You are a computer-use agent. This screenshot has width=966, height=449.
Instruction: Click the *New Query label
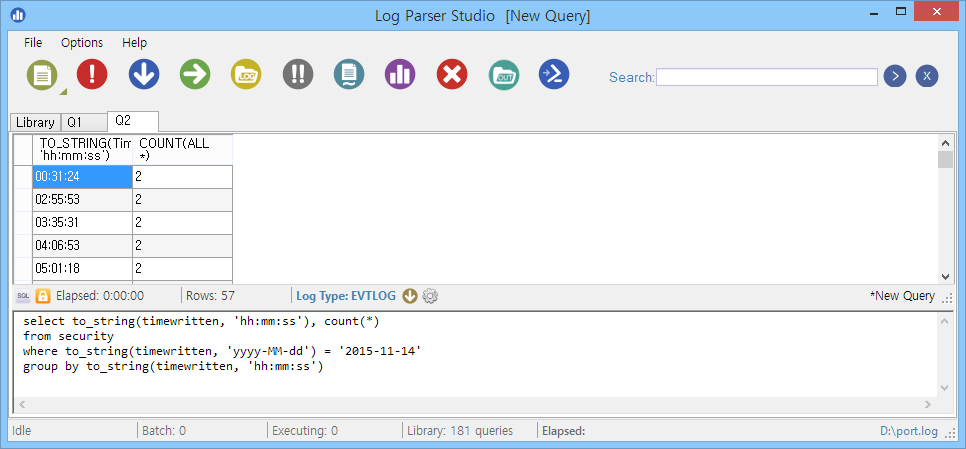point(902,296)
